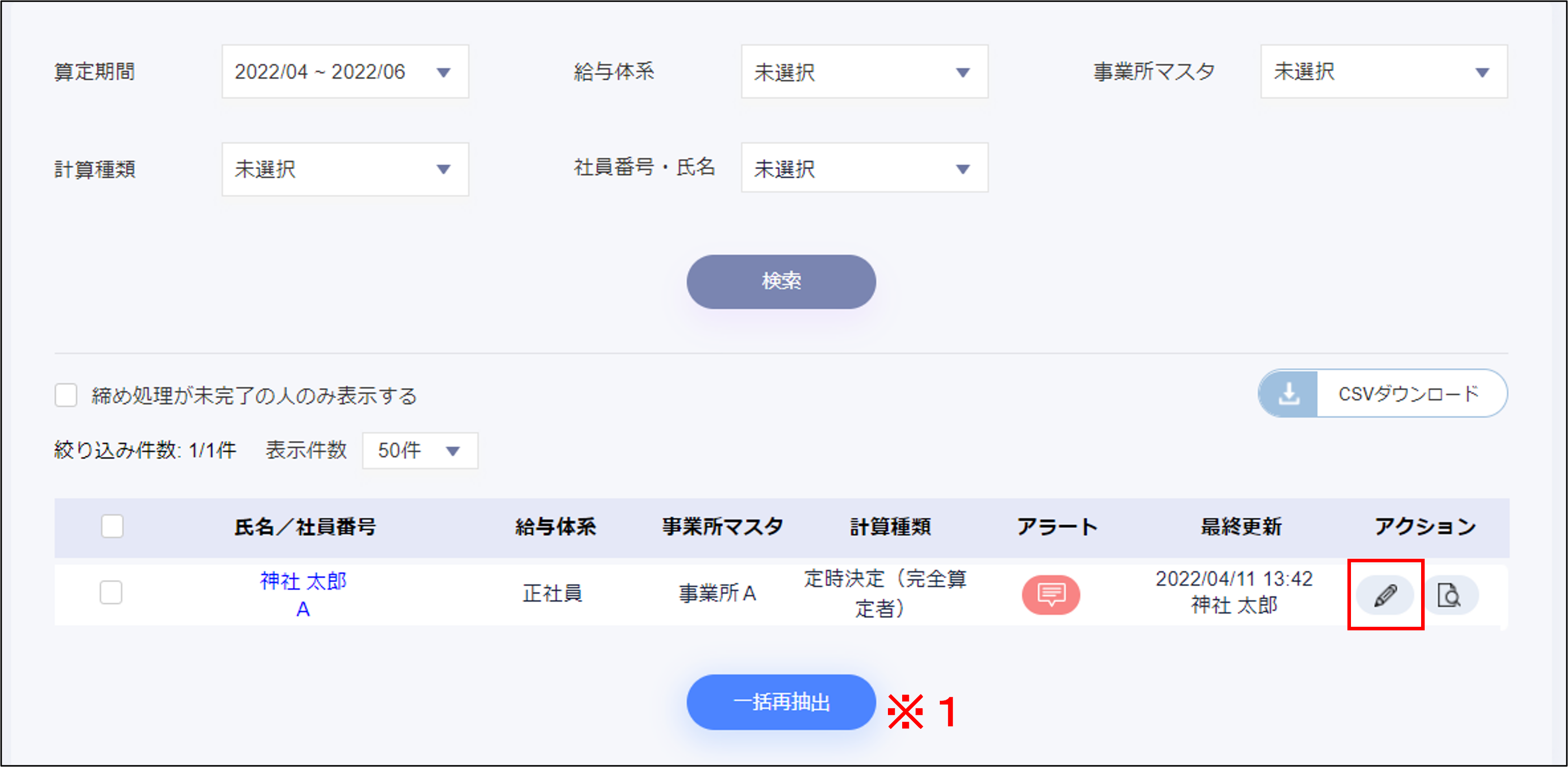The height and width of the screenshot is (767, 1568).
Task: Click the 氏名/社員番号 column header
Action: (x=305, y=527)
